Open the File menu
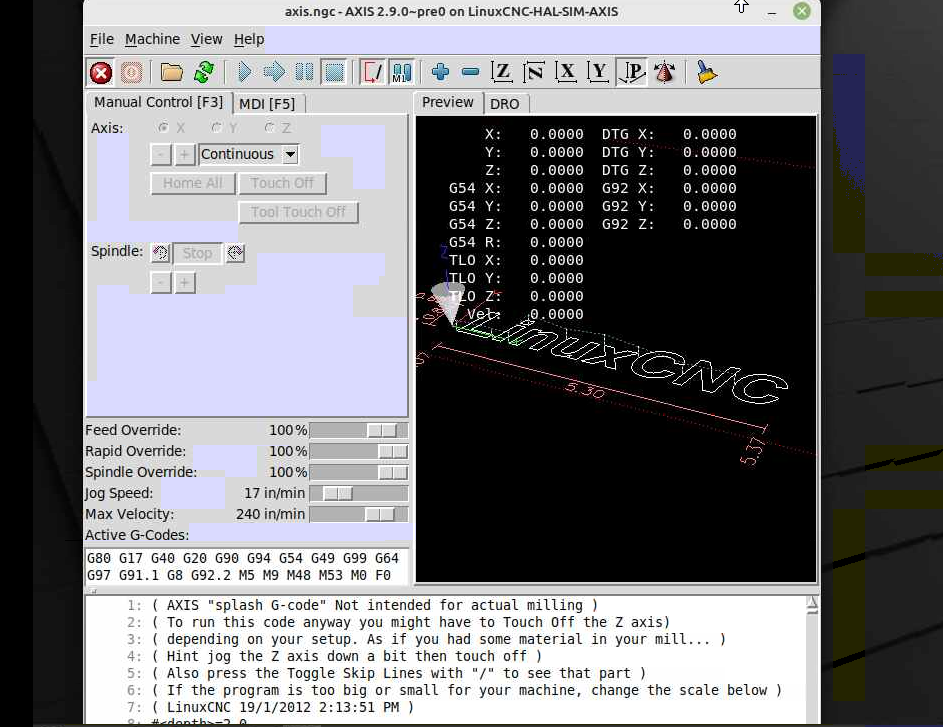Viewport: 943px width, 727px height. [102, 40]
